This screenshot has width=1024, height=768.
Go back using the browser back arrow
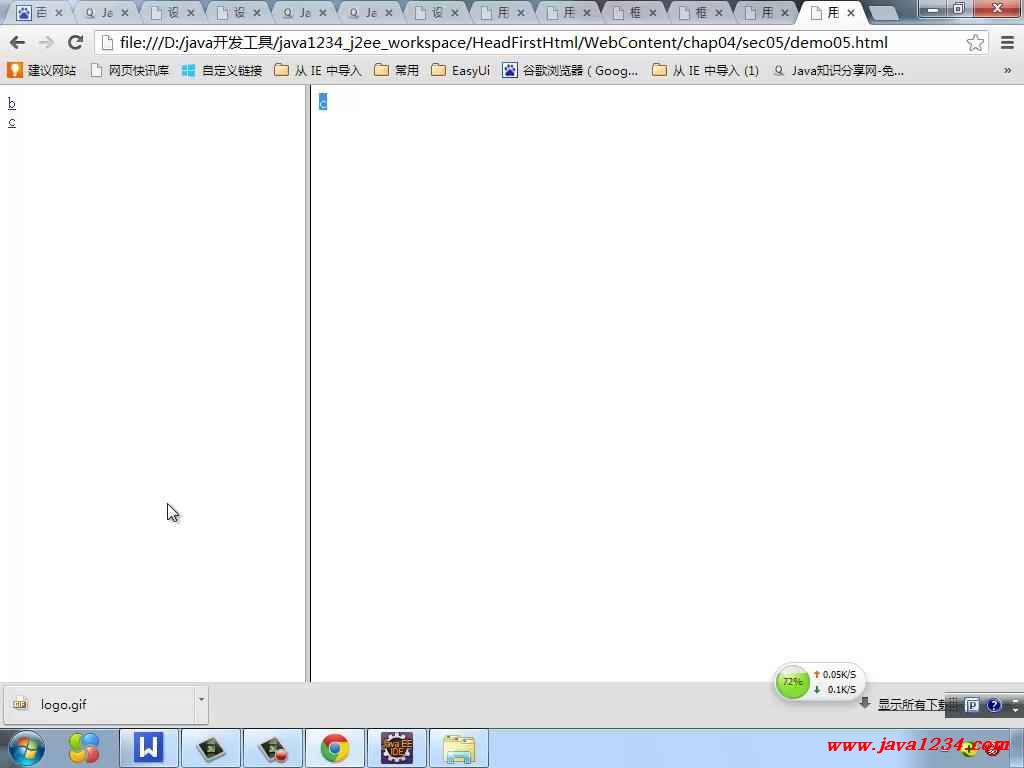tap(18, 43)
